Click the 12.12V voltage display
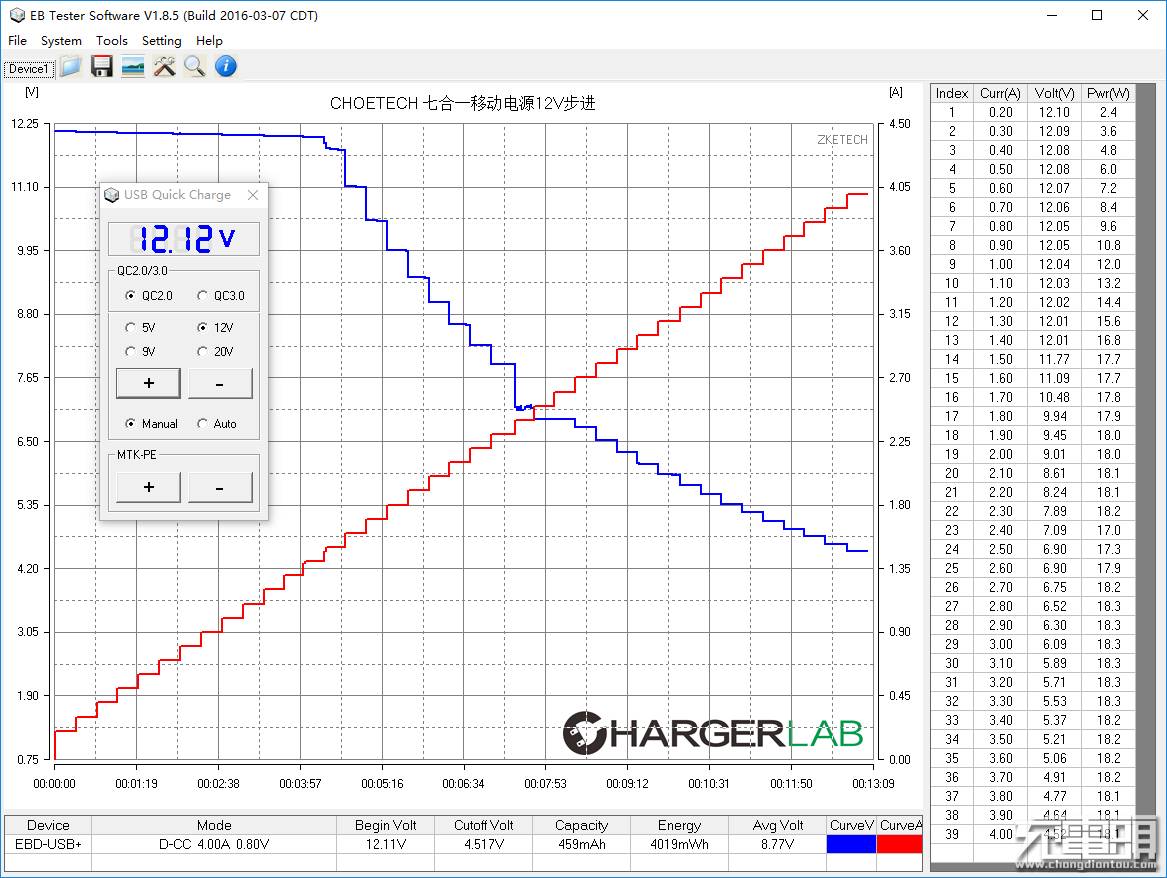Image resolution: width=1167 pixels, height=878 pixels. coord(184,239)
